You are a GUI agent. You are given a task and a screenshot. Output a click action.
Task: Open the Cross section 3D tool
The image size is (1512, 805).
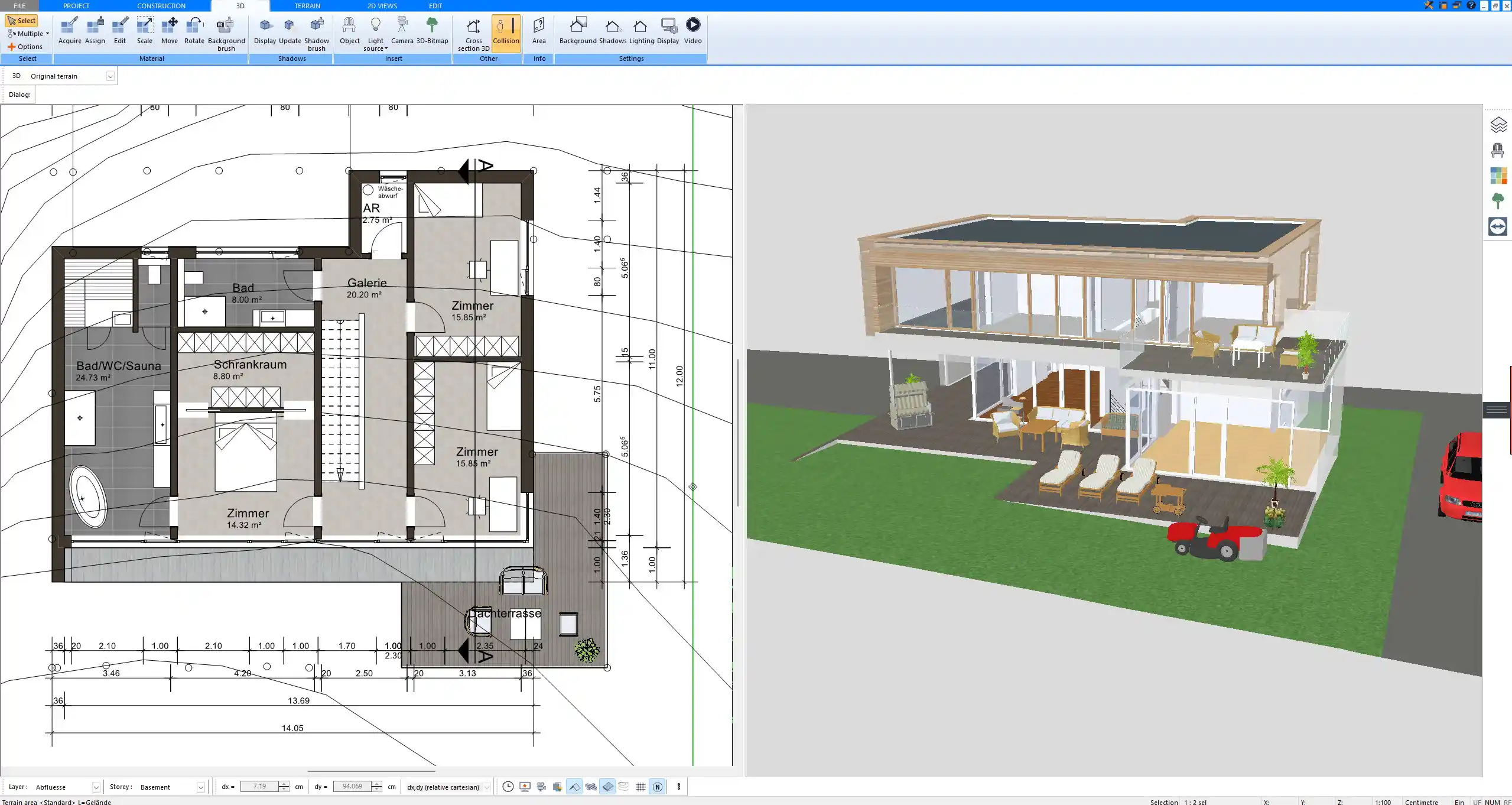coord(472,33)
